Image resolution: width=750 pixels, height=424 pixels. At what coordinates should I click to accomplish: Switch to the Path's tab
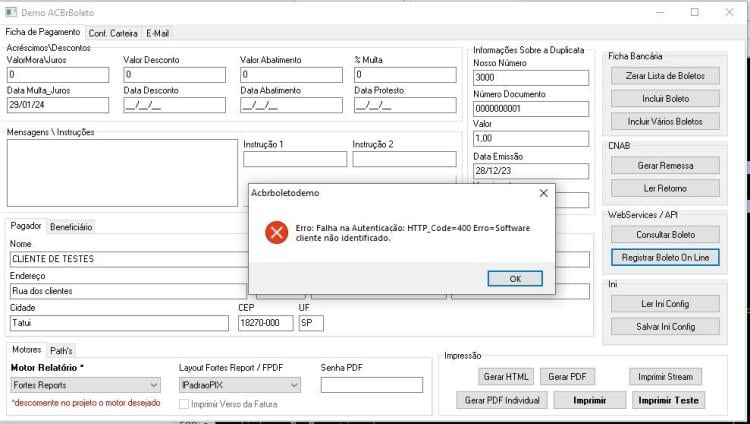[x=61, y=351]
